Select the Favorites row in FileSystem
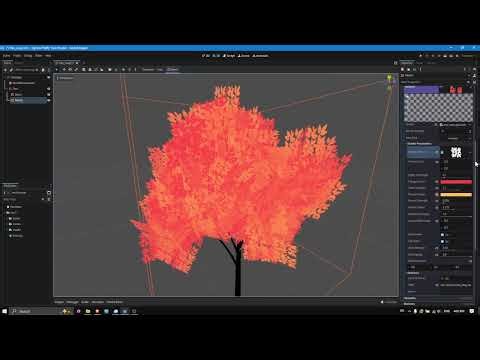 [15, 207]
